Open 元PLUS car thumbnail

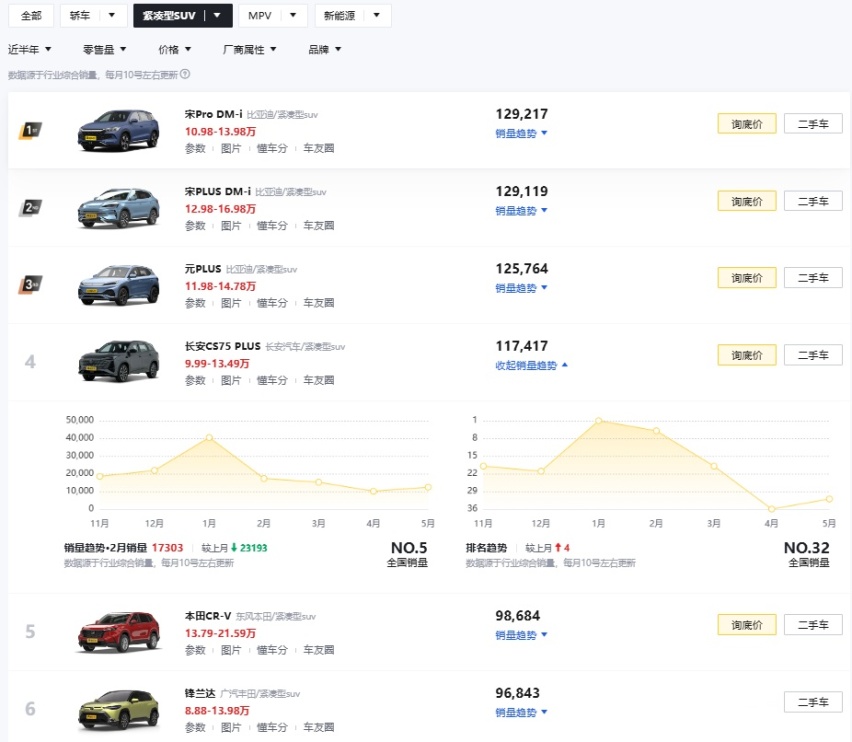(x=118, y=285)
